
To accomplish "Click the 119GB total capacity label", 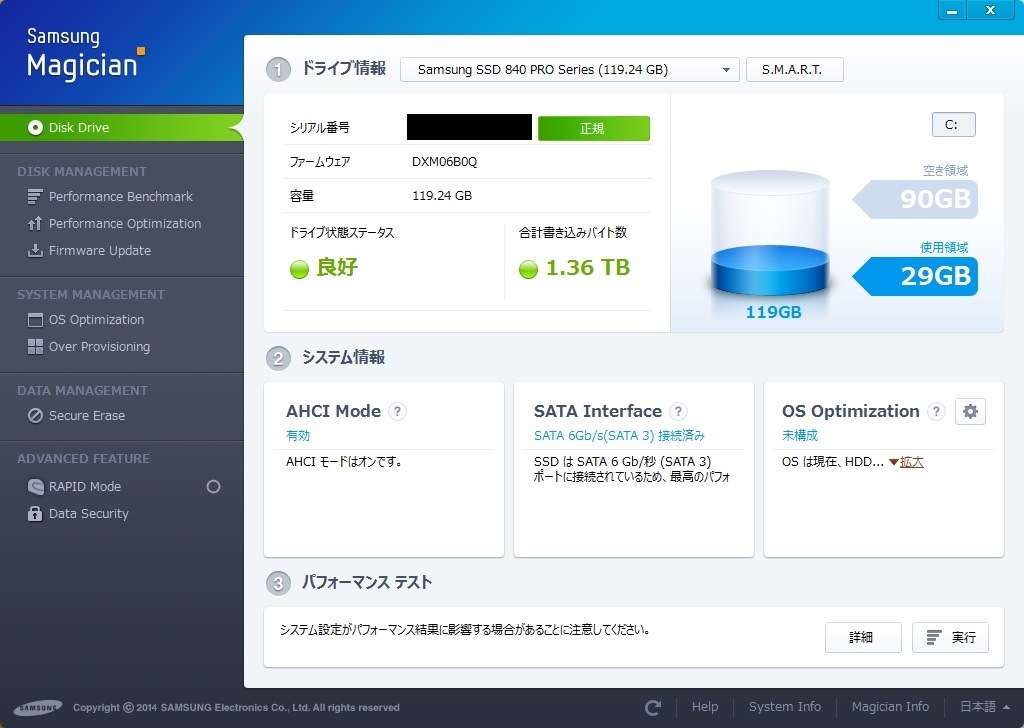I will point(773,312).
